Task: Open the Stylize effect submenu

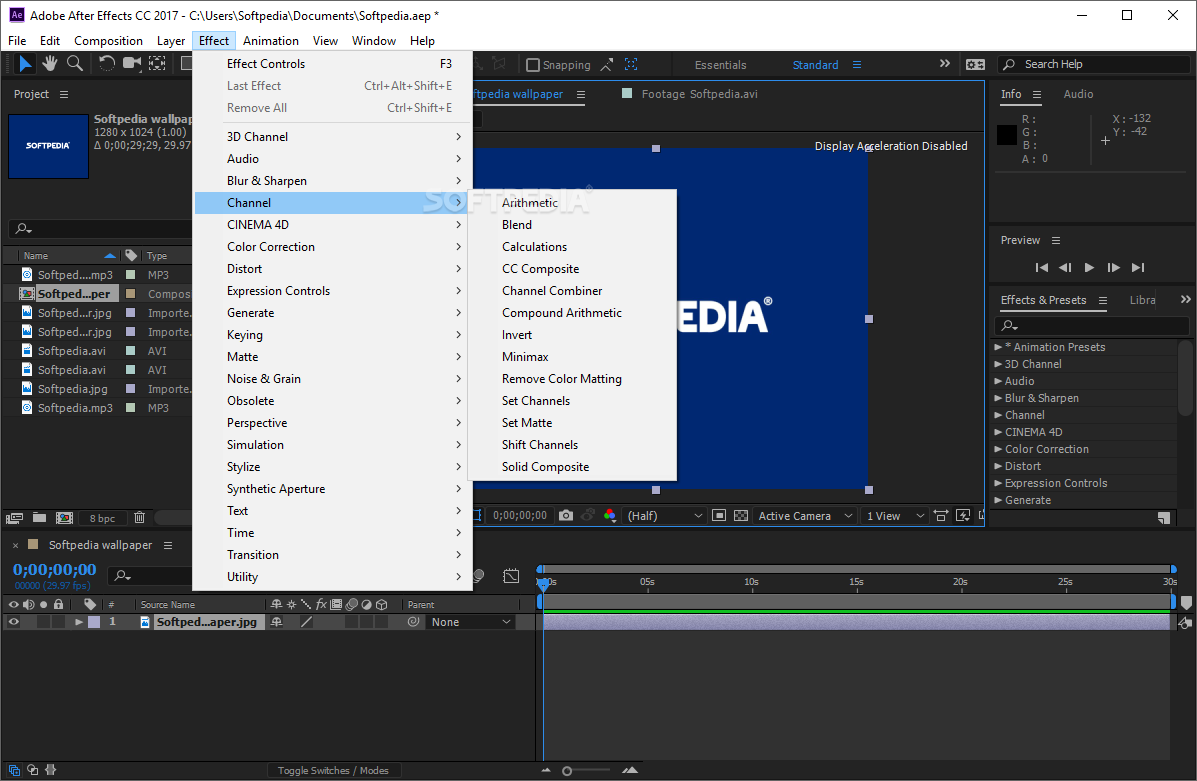Action: point(334,467)
